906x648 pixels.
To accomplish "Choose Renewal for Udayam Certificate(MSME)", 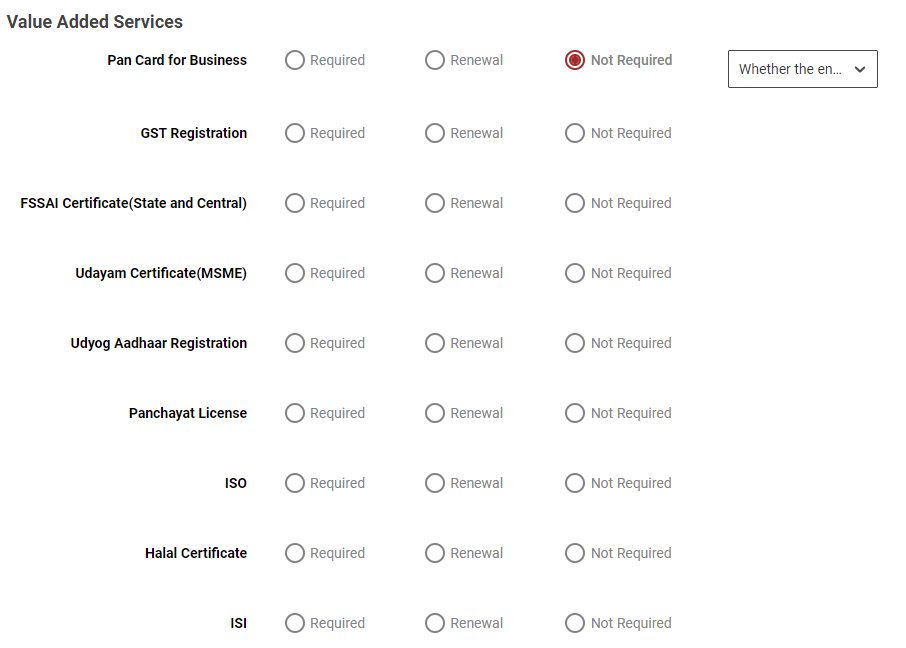I will pos(435,273).
